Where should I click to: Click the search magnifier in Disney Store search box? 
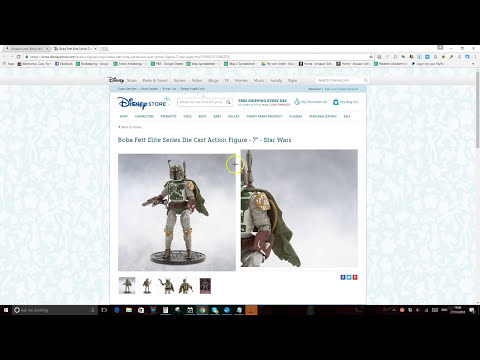(228, 102)
